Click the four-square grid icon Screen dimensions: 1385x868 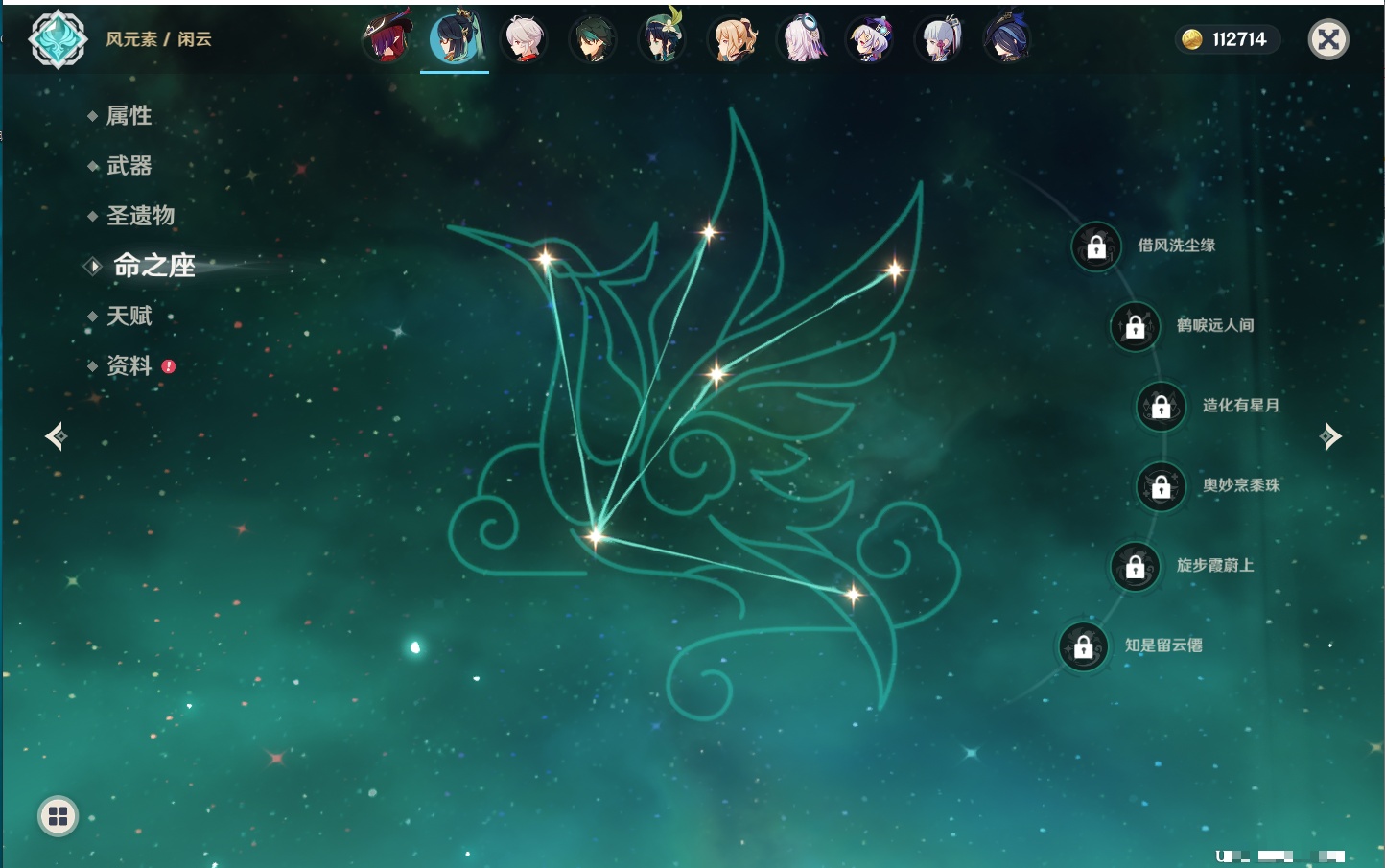click(x=58, y=816)
